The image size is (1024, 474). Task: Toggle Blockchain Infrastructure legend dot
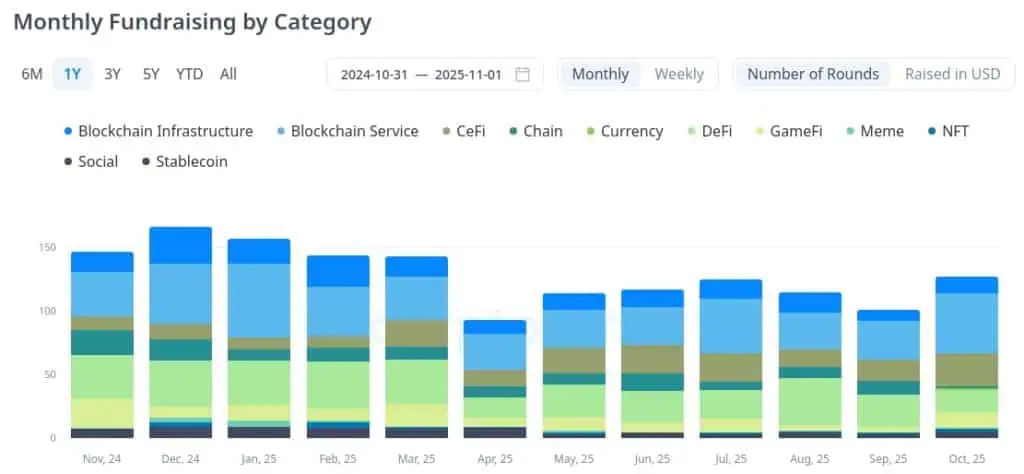pyautogui.click(x=68, y=132)
